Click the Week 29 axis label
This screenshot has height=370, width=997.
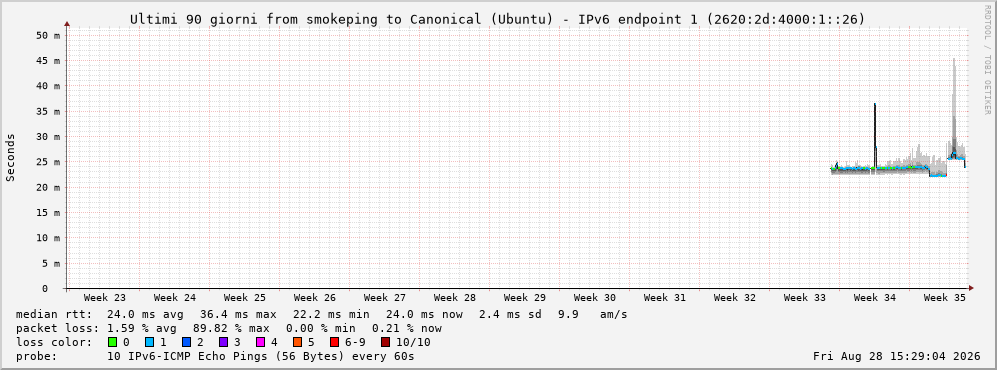pyautogui.click(x=525, y=298)
